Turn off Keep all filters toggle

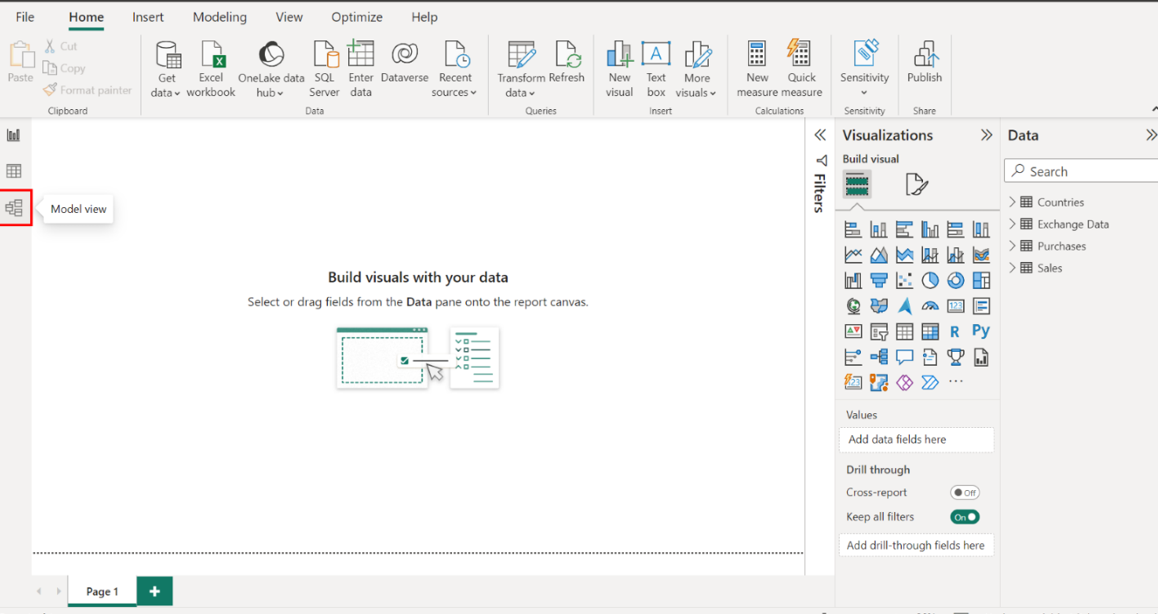point(964,517)
